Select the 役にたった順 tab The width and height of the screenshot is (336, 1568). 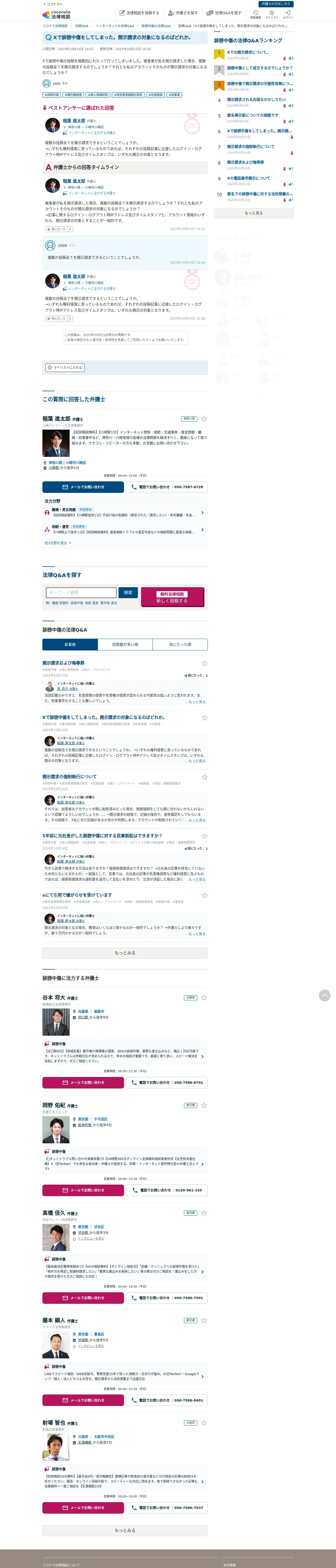coord(180,645)
